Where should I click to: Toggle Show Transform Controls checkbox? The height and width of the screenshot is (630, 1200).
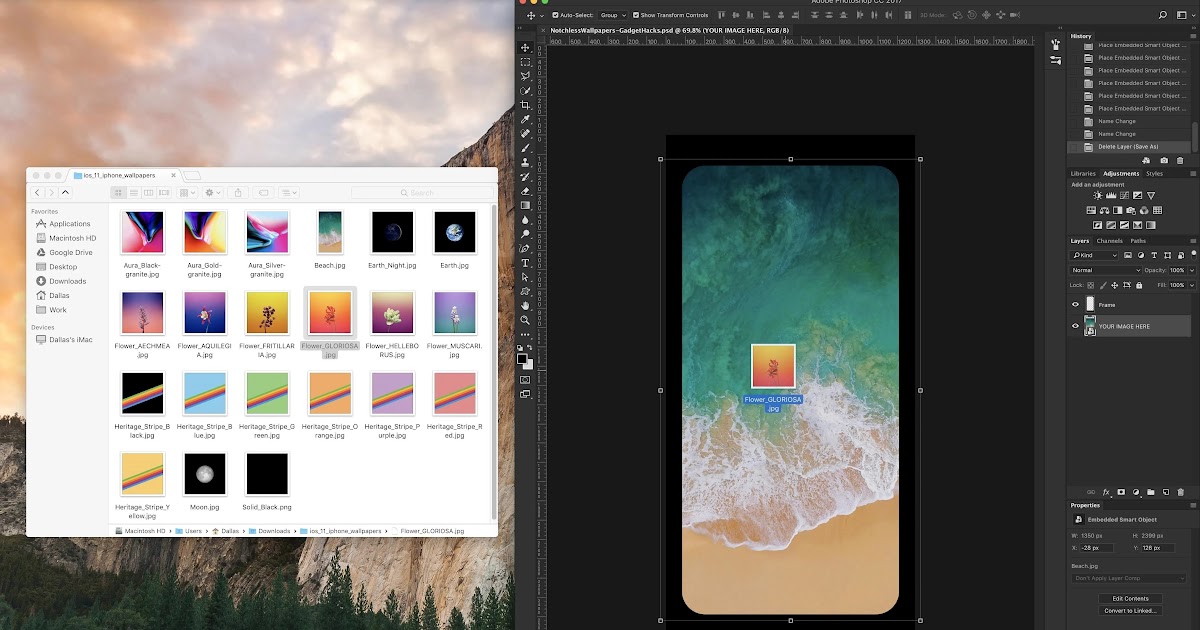(x=636, y=15)
